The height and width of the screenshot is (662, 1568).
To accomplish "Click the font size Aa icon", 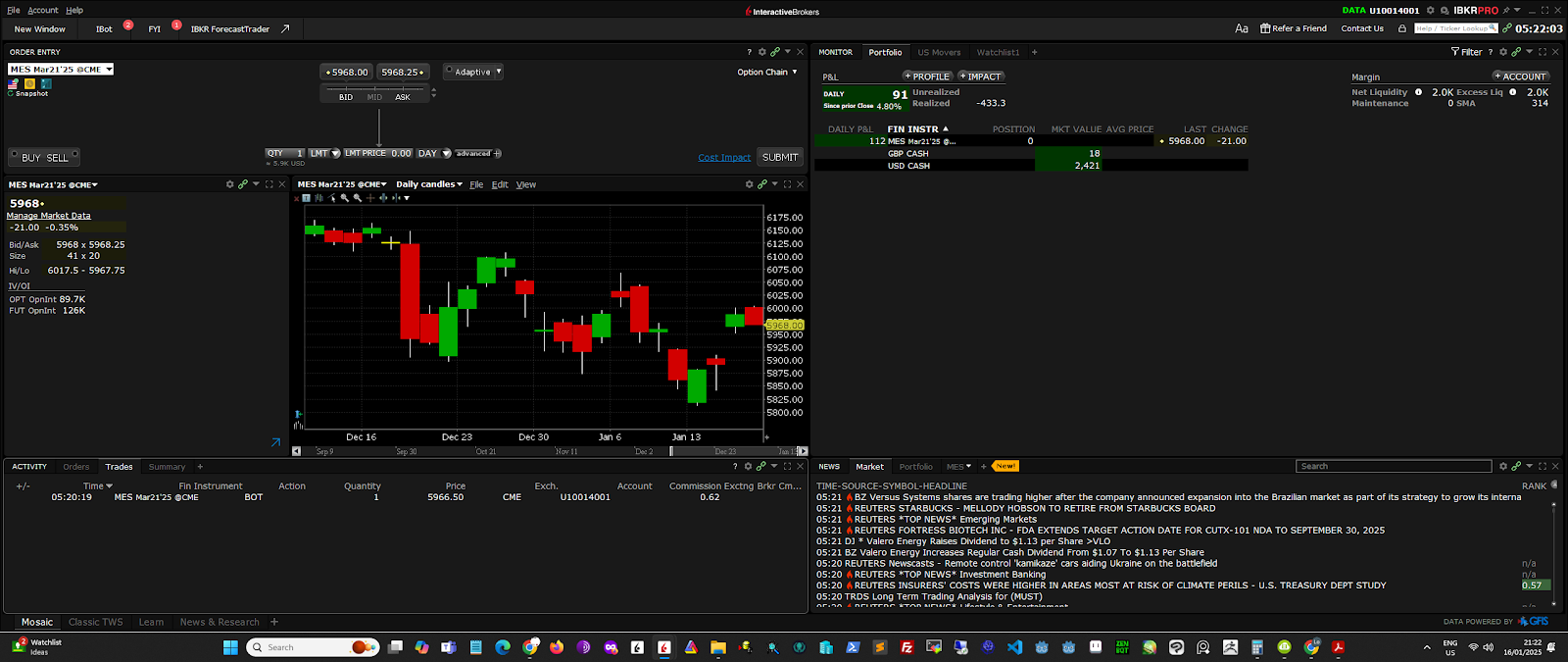I will coord(1242,28).
